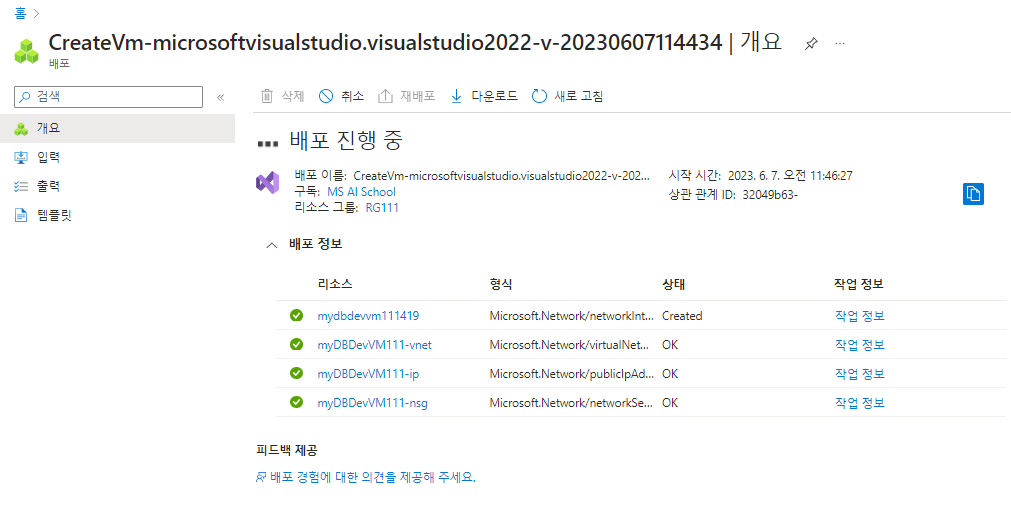Click the 검색 search field

pyautogui.click(x=108, y=97)
